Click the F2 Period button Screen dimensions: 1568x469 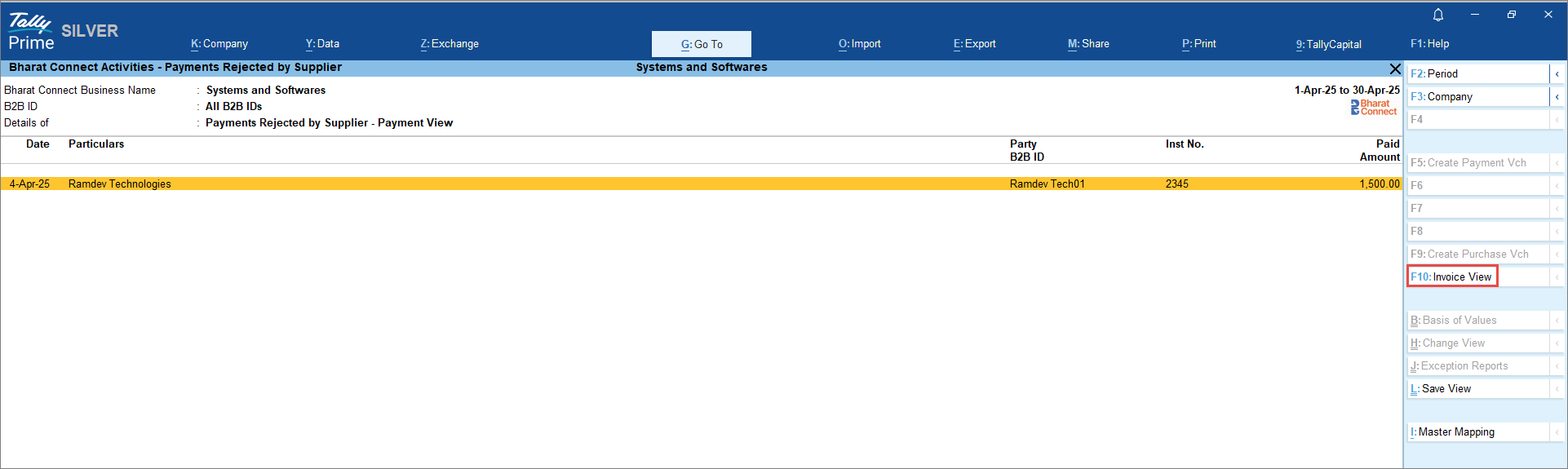click(x=1477, y=74)
